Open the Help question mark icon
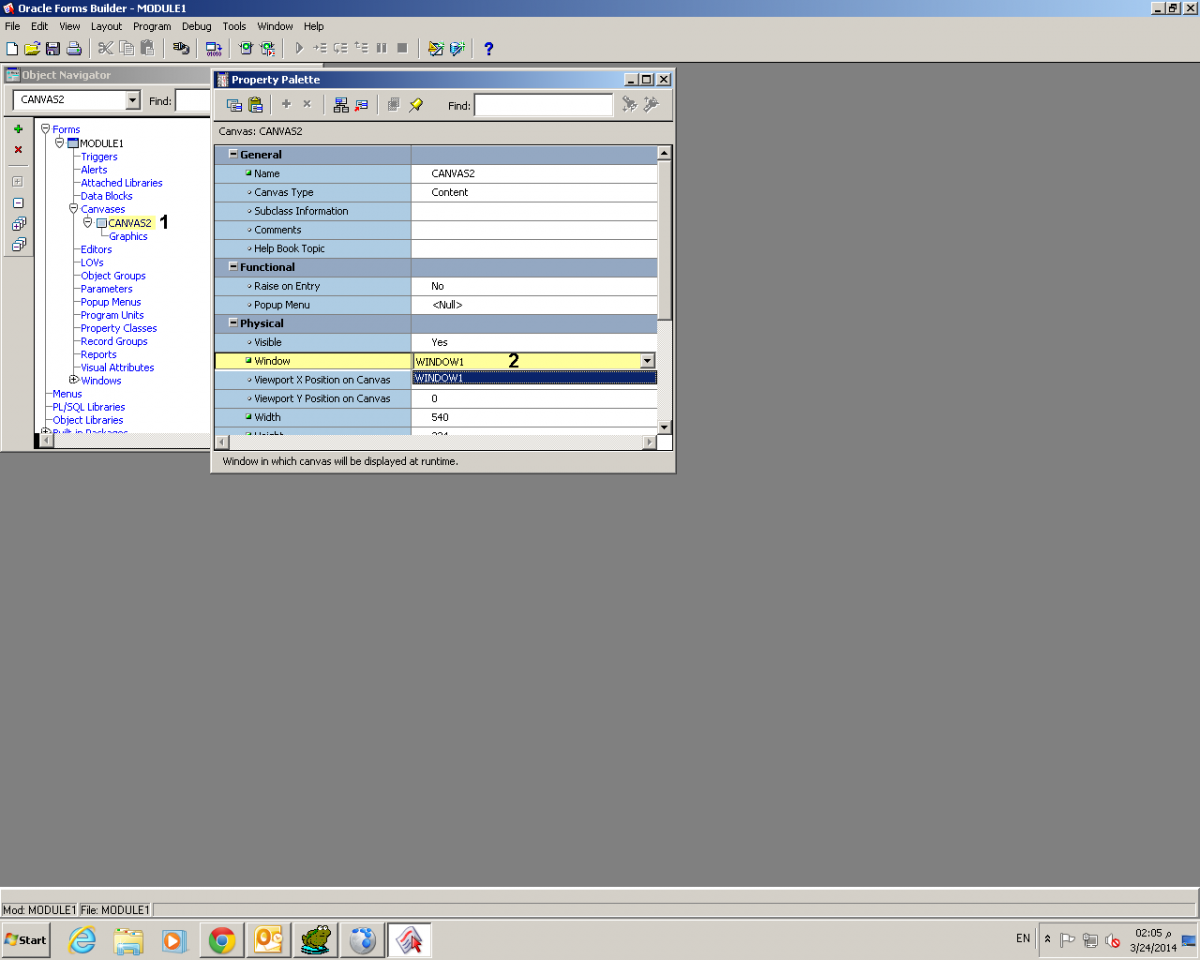Viewport: 1200px width, 960px height. click(x=488, y=48)
